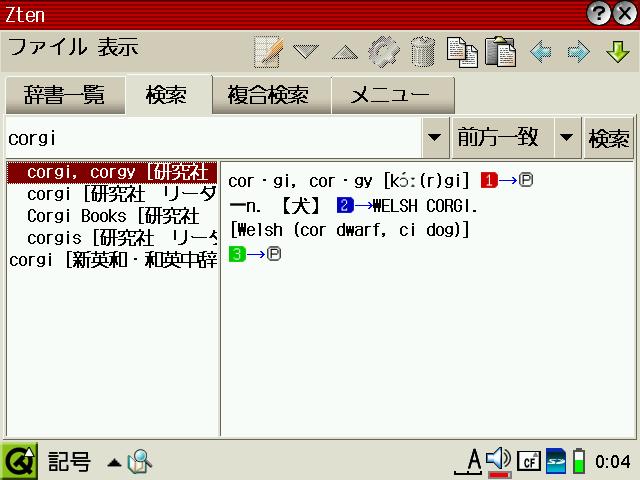Open the help question mark button
Viewport: 640px width, 480px height.
click(x=599, y=13)
